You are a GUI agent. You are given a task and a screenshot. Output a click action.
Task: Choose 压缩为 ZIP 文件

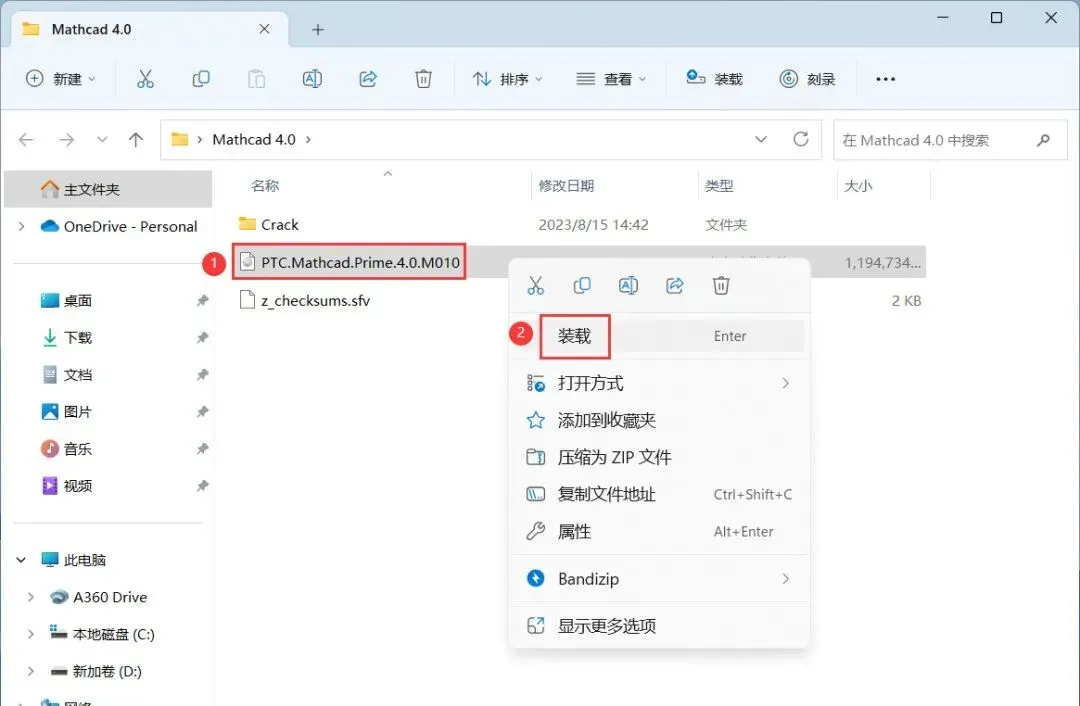[x=661, y=457]
